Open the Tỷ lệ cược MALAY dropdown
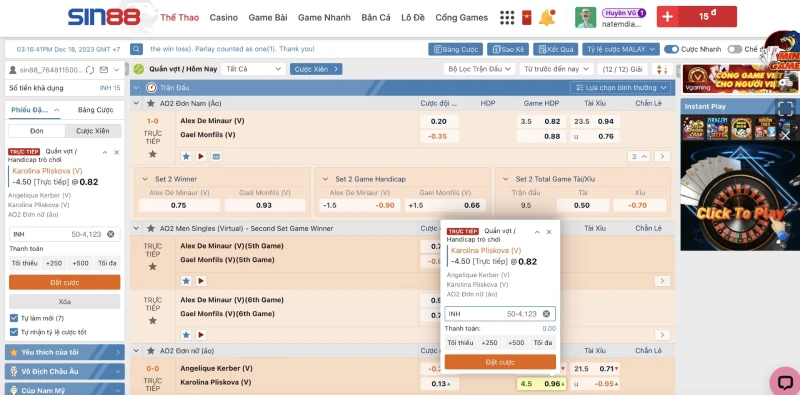Viewport: 800px width, 395px height. point(621,49)
